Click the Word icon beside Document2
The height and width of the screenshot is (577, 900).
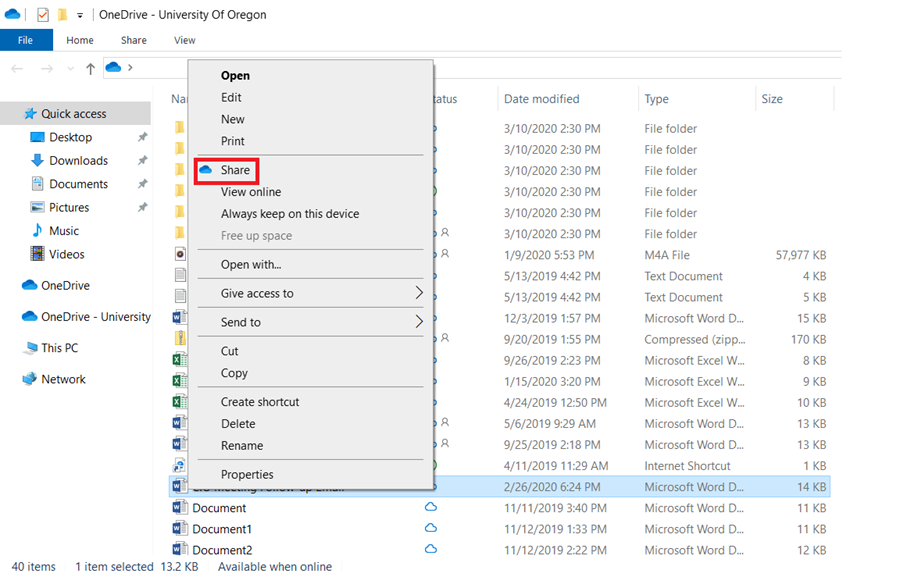180,549
